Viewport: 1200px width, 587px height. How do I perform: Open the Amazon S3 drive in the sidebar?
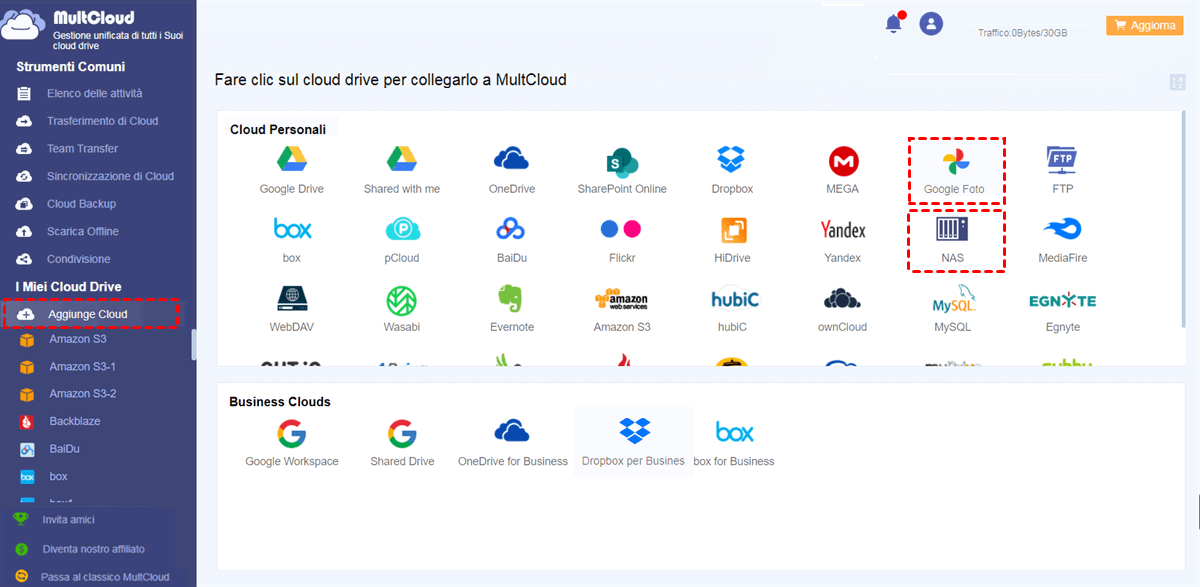click(78, 339)
